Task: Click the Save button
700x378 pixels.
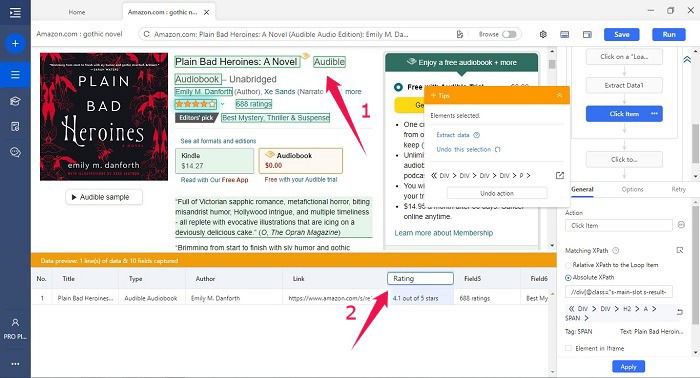Action: click(621, 34)
